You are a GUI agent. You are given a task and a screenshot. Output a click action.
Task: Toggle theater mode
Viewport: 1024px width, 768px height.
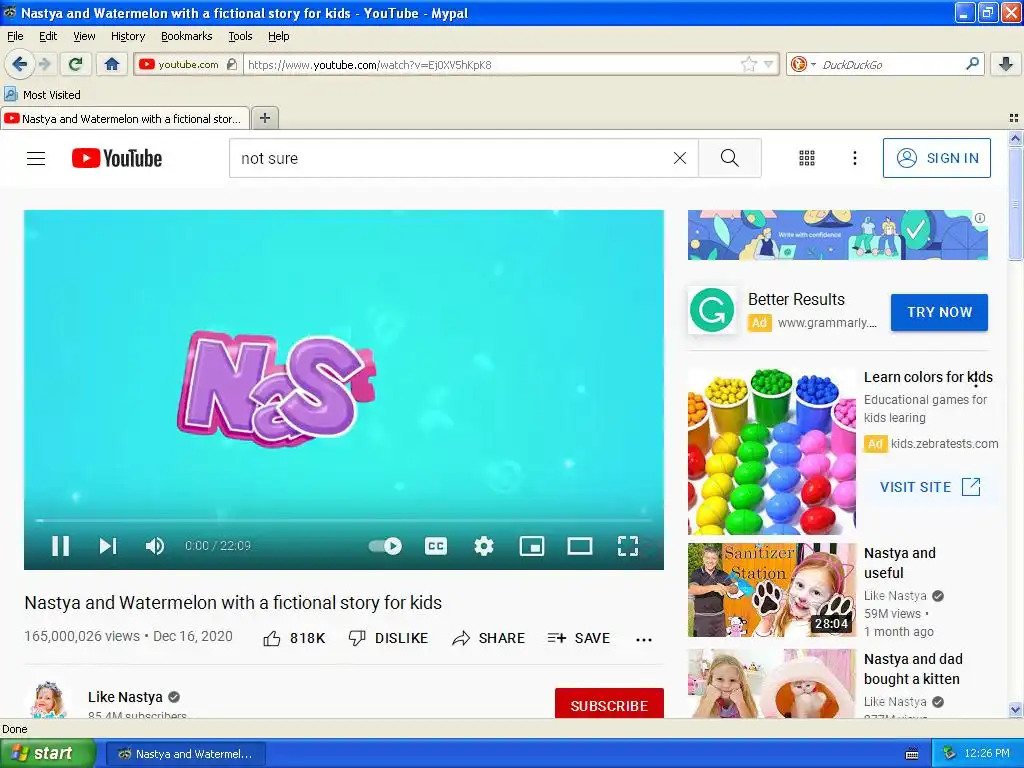579,546
